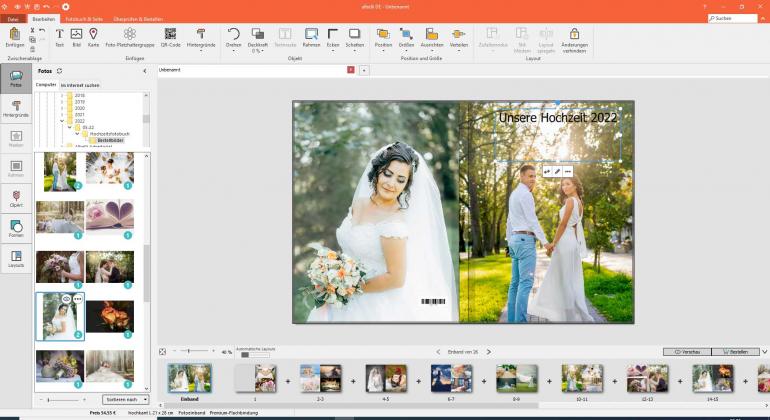The height and width of the screenshot is (420, 770).
Task: Select the dark orange roses photo thumbnail
Action: (x=110, y=316)
